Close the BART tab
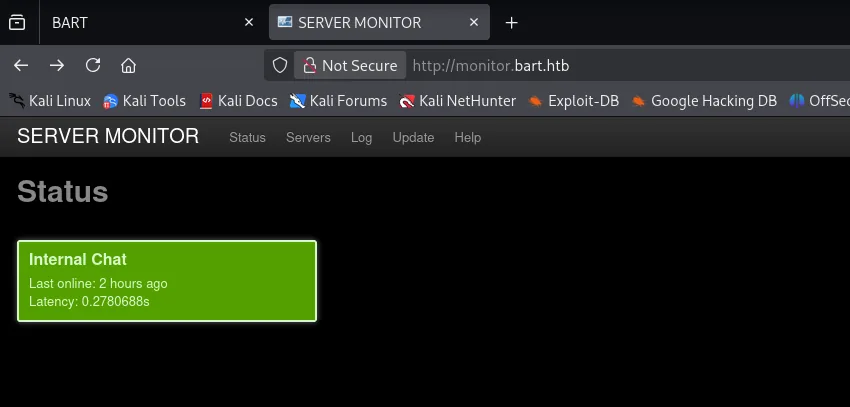The height and width of the screenshot is (407, 850). click(x=249, y=22)
